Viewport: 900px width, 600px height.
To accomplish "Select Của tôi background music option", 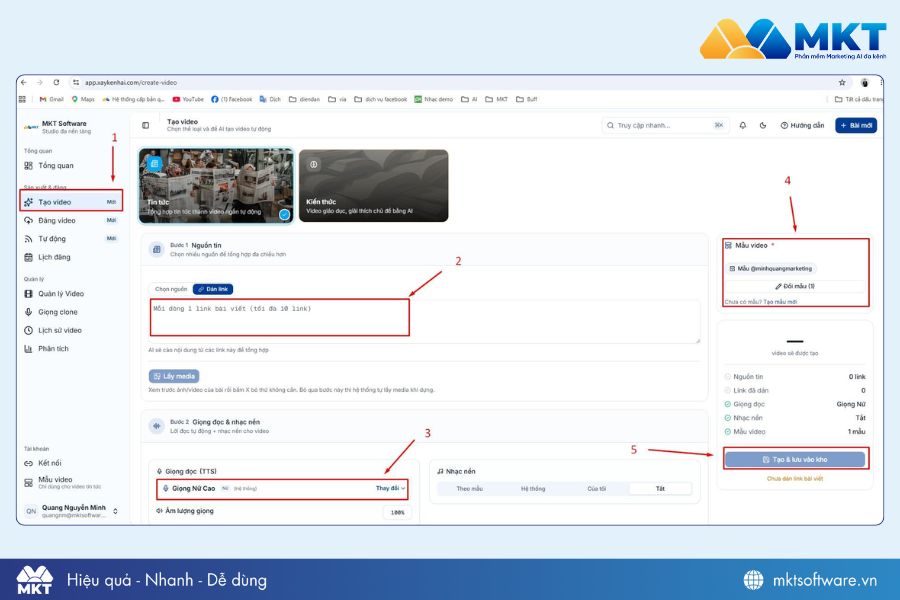I will point(596,489).
